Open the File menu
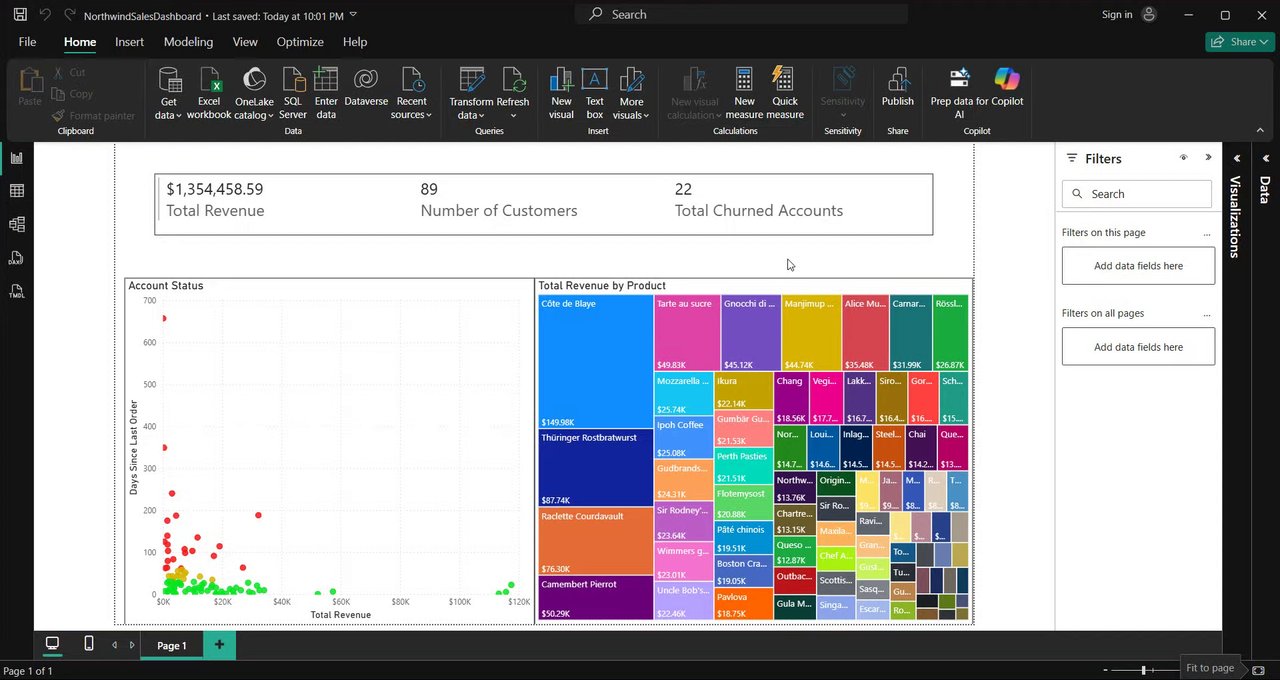Viewport: 1280px width, 680px height. click(27, 42)
